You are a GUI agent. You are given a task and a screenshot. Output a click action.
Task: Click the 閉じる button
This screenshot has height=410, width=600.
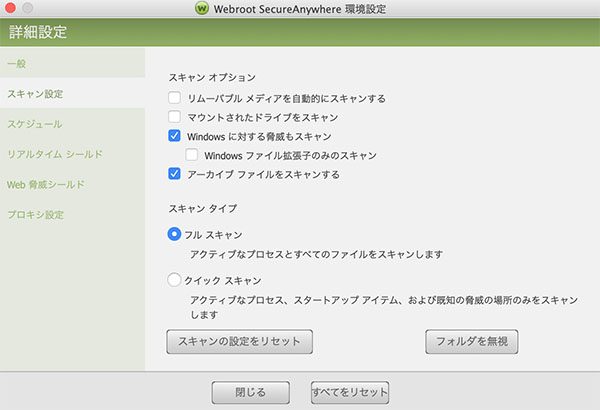[251, 392]
